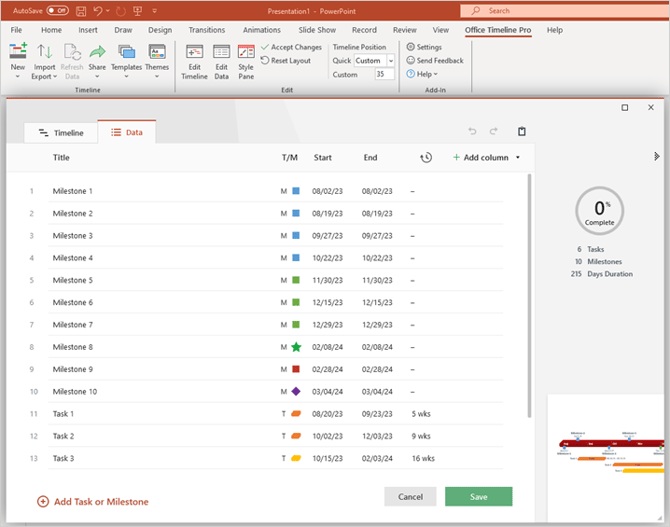Toggle the AutoSave switch
Image resolution: width=670 pixels, height=527 pixels.
pos(57,10)
